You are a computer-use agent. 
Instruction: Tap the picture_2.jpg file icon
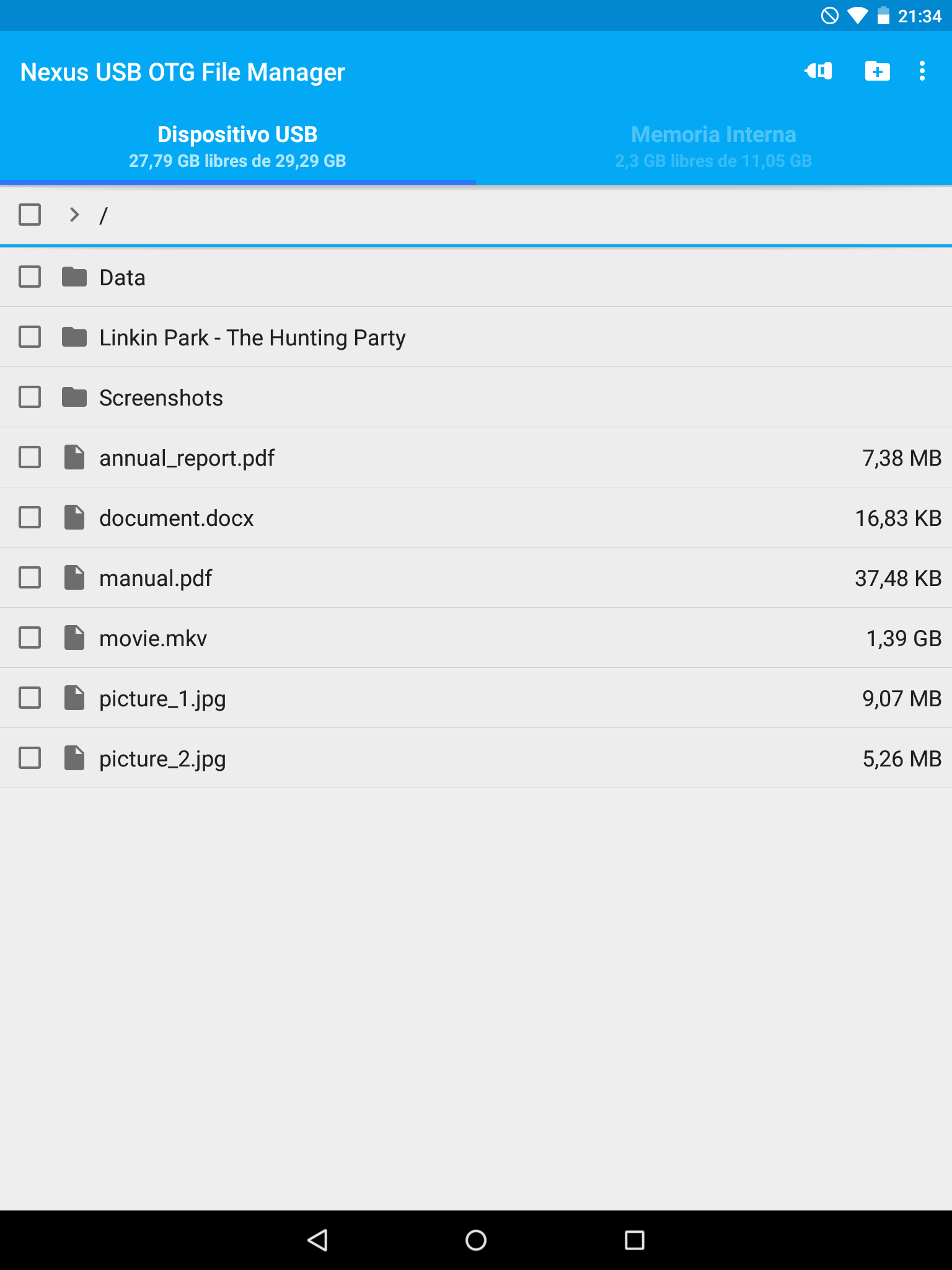(74, 758)
